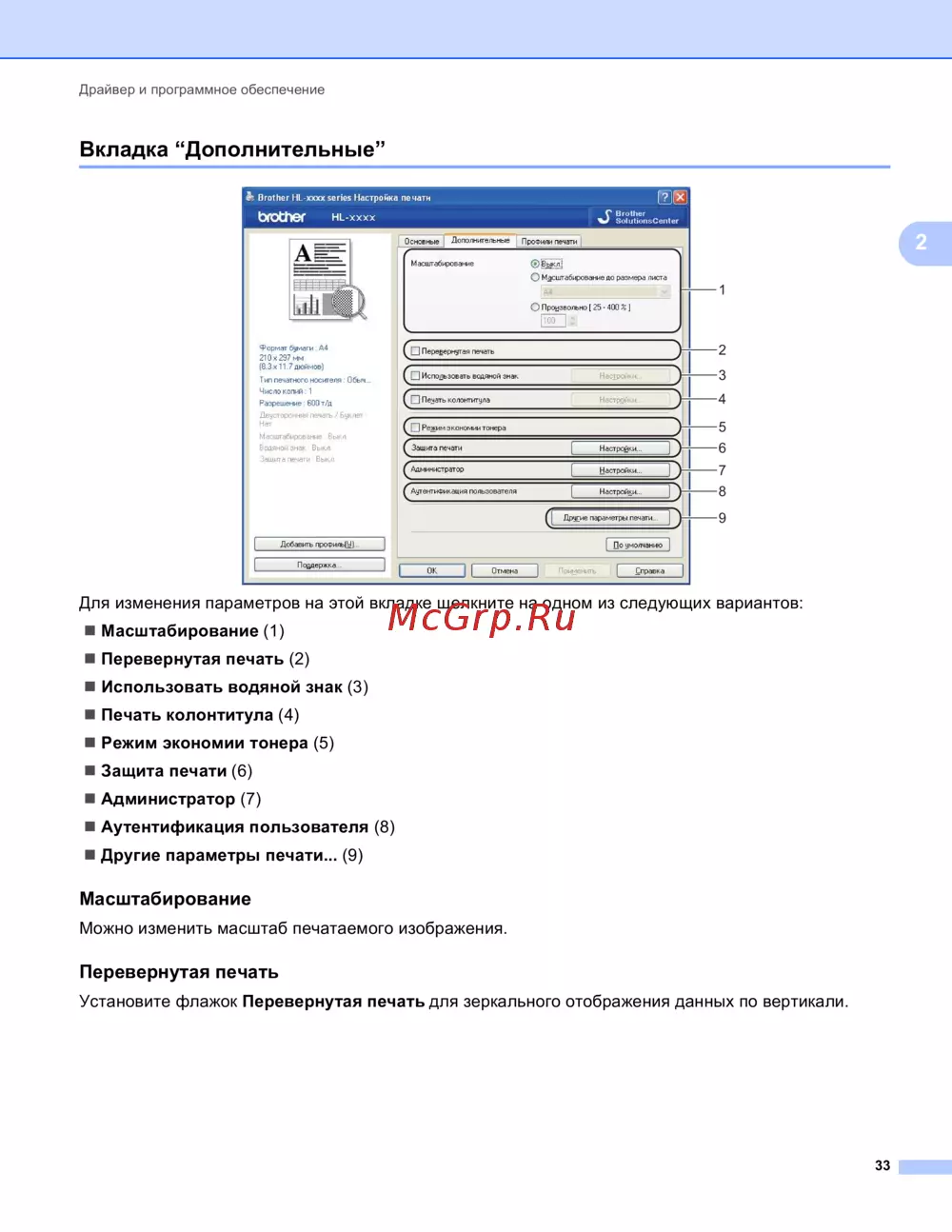Screen dimensions: 952x1232
Task: Click "Другие параметры печати..." button
Action: [609, 518]
